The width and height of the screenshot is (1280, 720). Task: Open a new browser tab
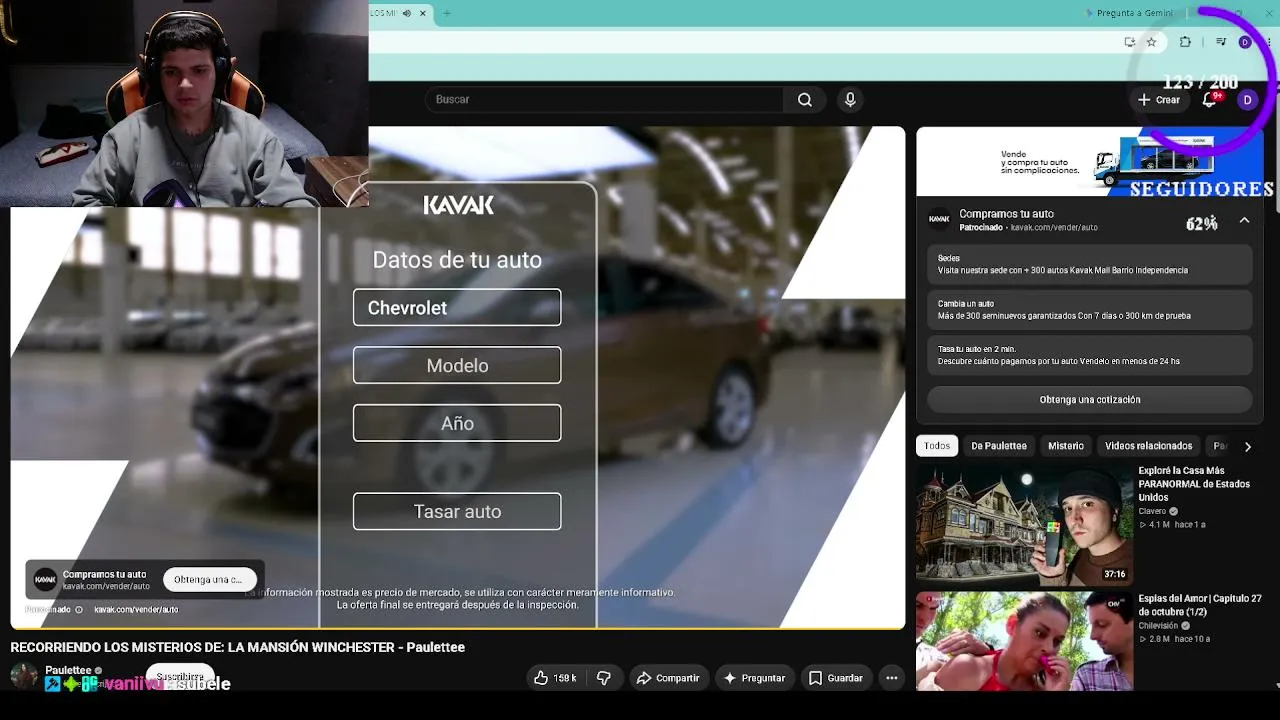[447, 13]
